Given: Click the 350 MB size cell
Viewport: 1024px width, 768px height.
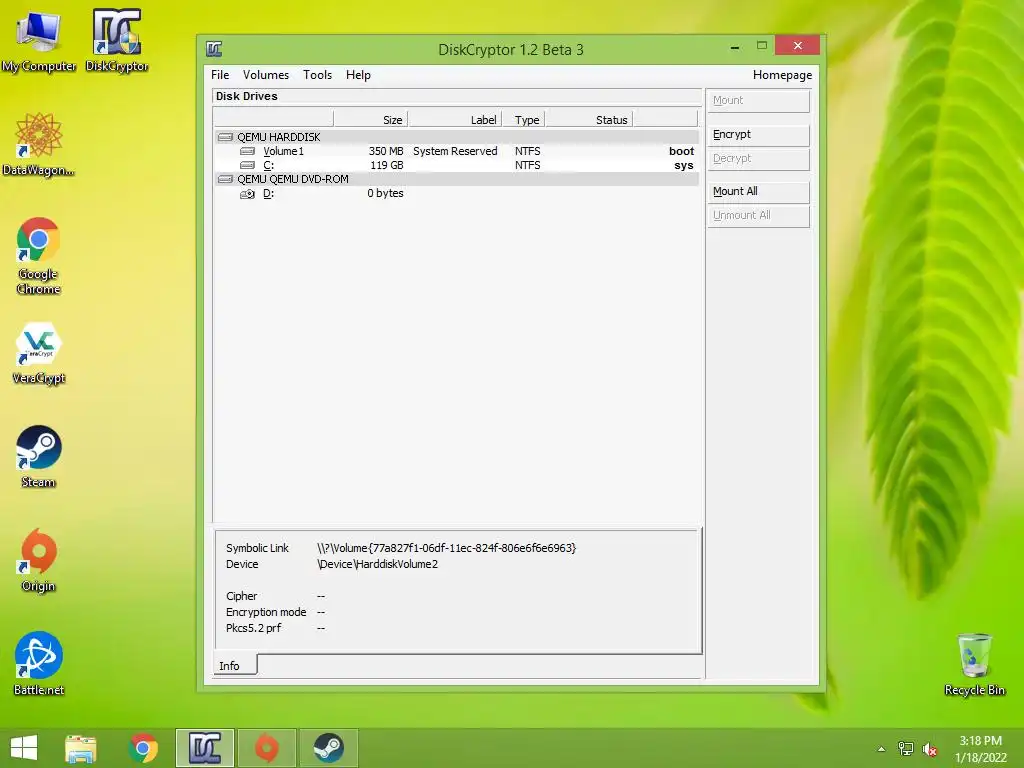Looking at the screenshot, I should click(386, 151).
